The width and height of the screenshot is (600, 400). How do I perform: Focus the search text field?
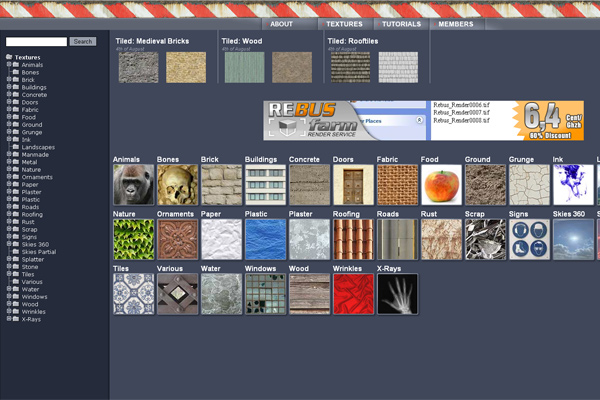point(36,41)
